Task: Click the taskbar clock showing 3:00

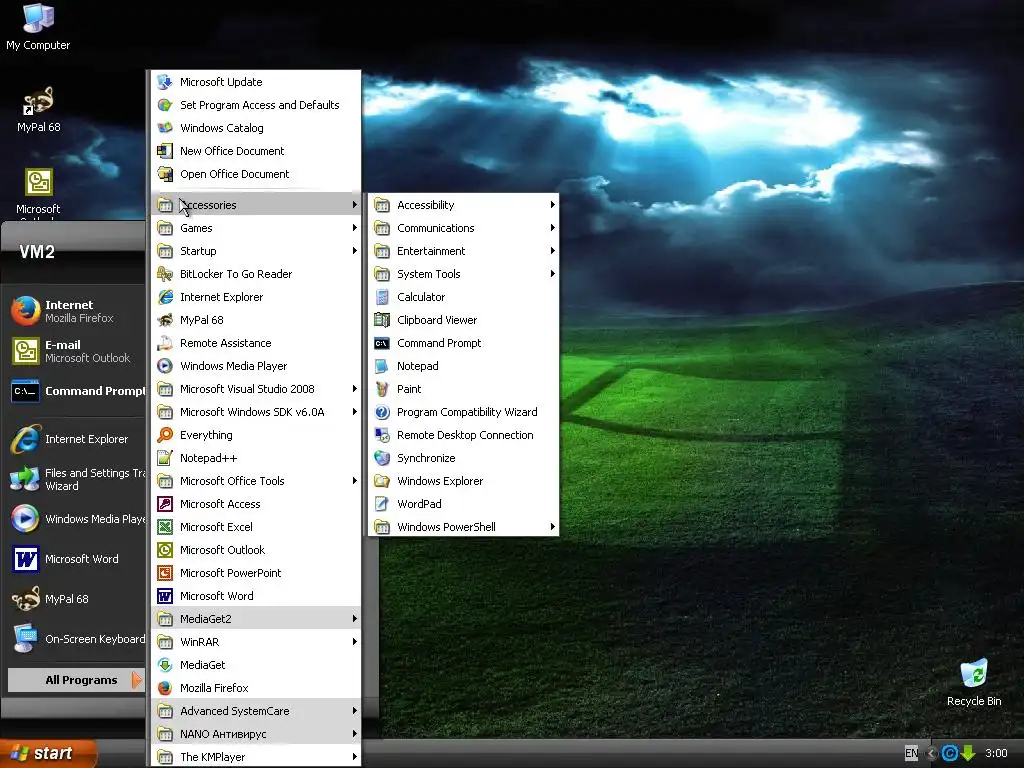Action: click(x=996, y=753)
